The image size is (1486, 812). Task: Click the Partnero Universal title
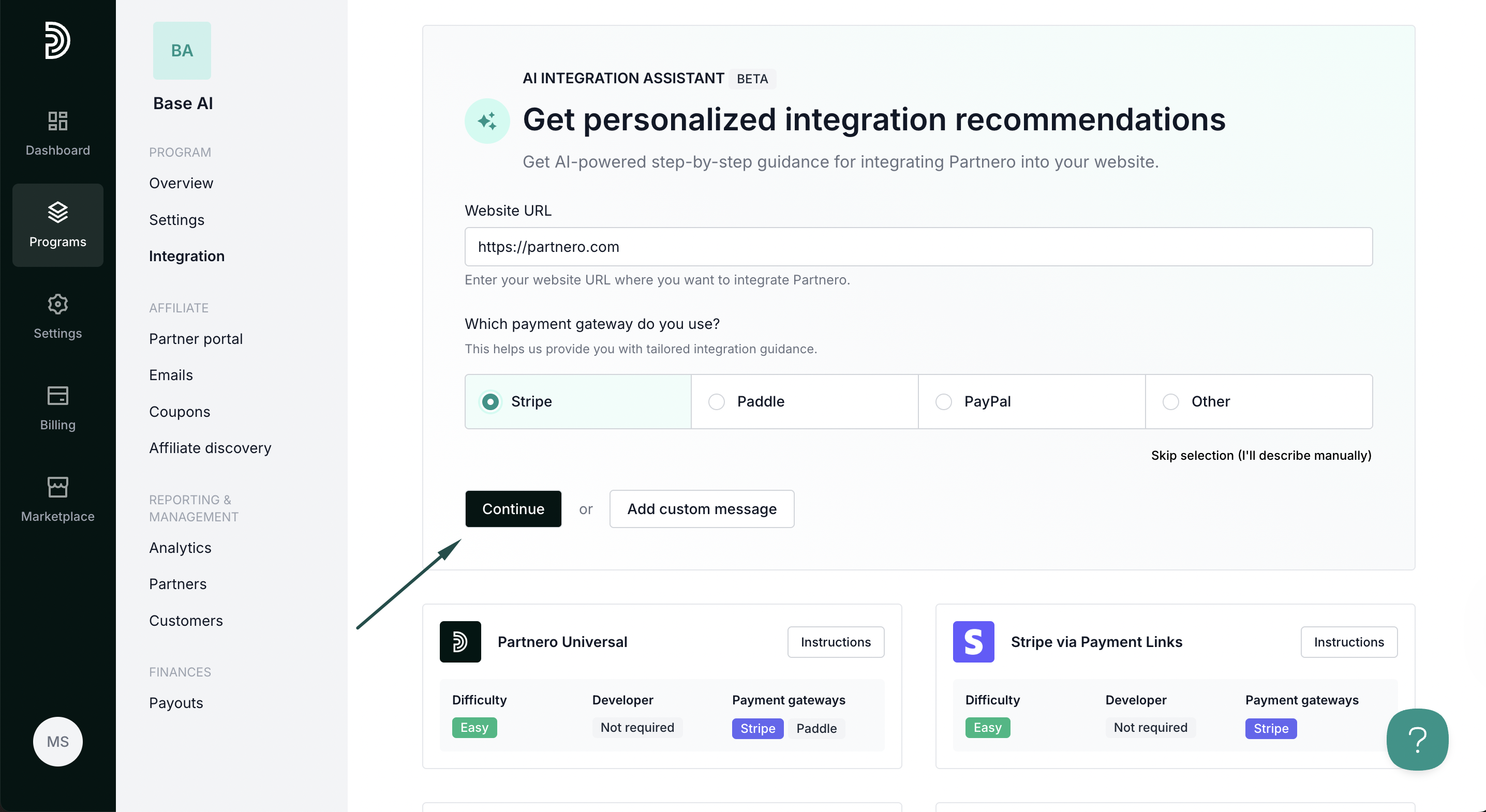tap(562, 642)
